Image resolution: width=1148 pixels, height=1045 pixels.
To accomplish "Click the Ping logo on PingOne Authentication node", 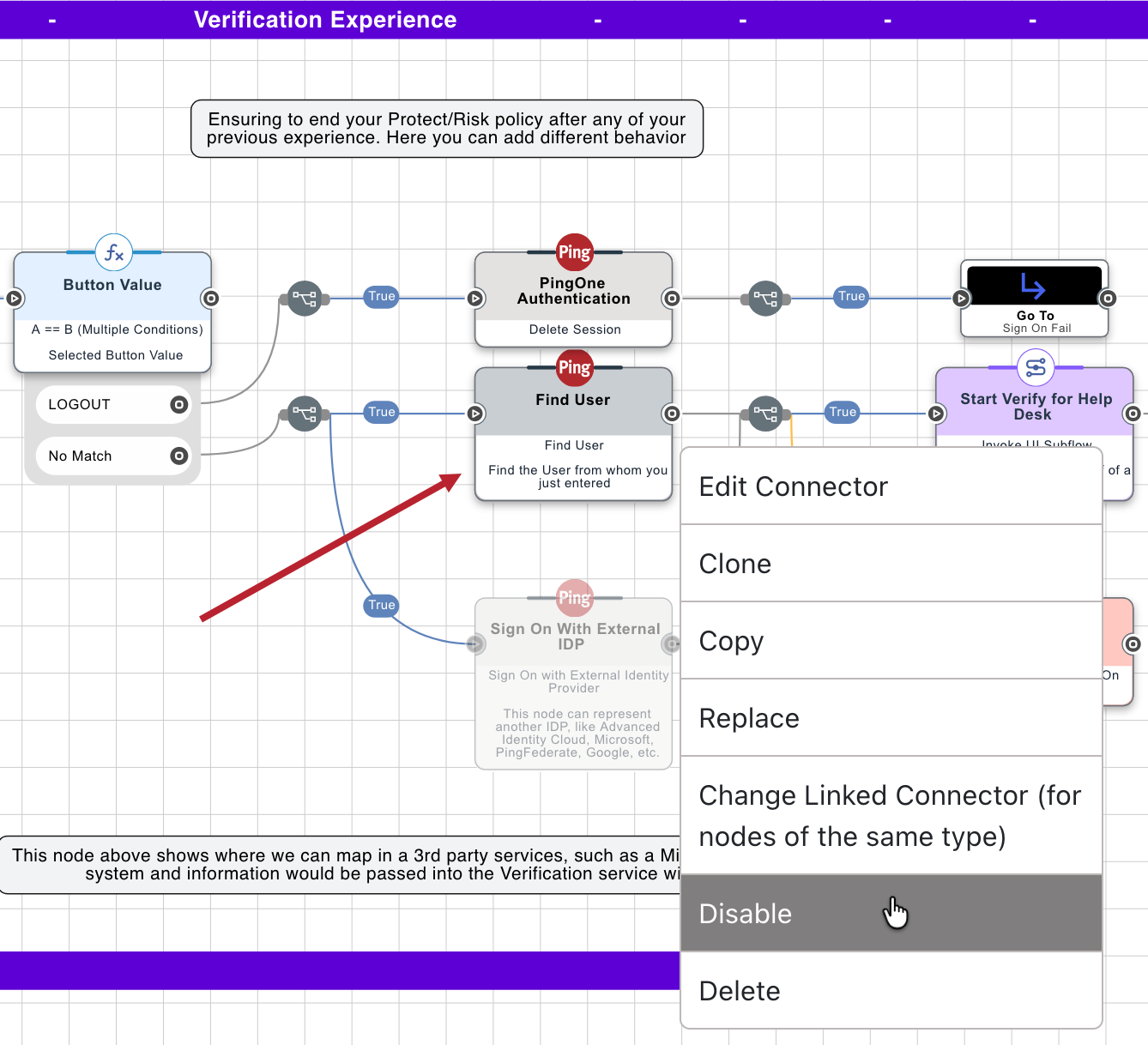I will (573, 252).
